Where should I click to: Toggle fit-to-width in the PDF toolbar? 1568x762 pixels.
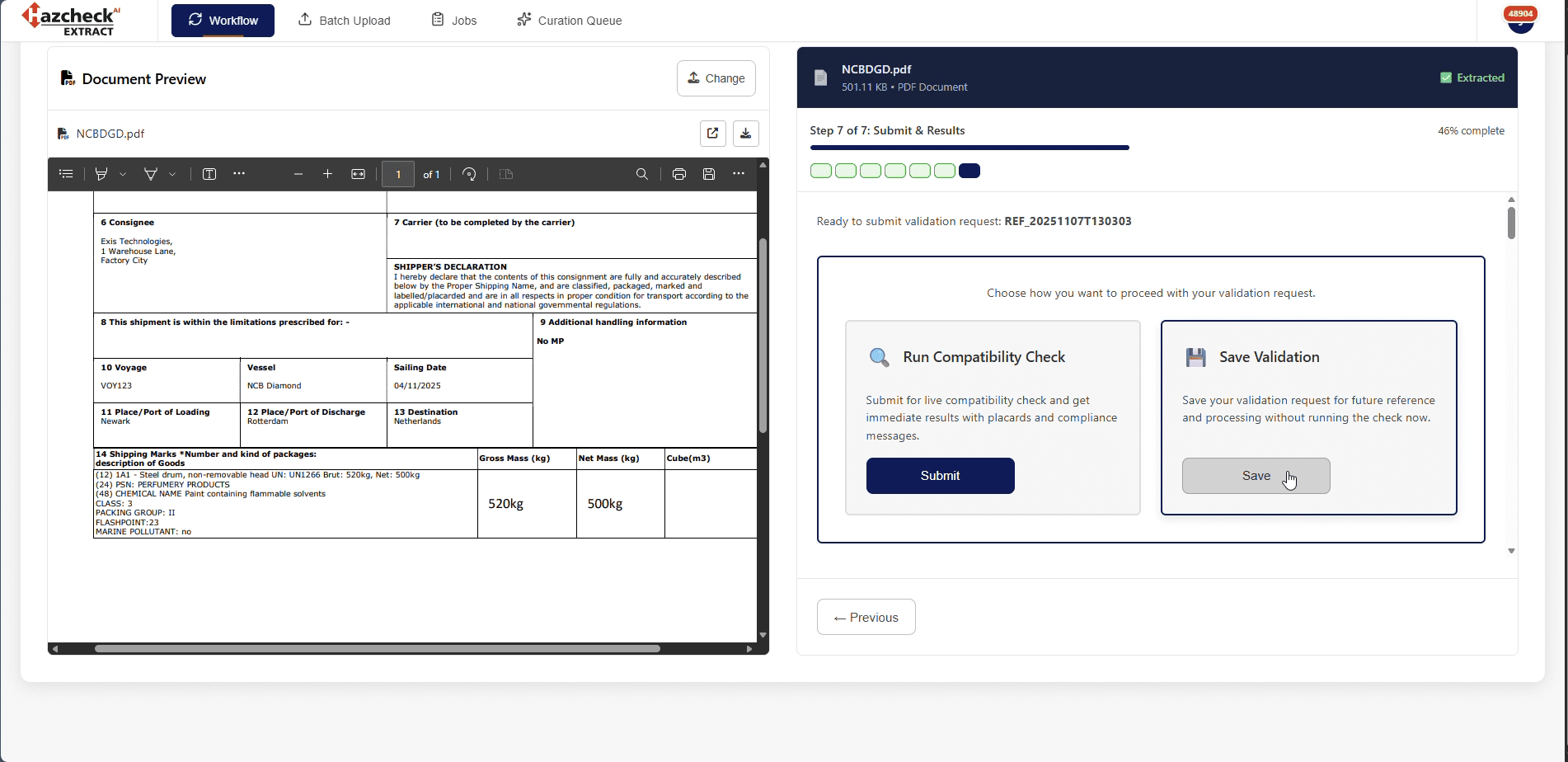coord(358,174)
